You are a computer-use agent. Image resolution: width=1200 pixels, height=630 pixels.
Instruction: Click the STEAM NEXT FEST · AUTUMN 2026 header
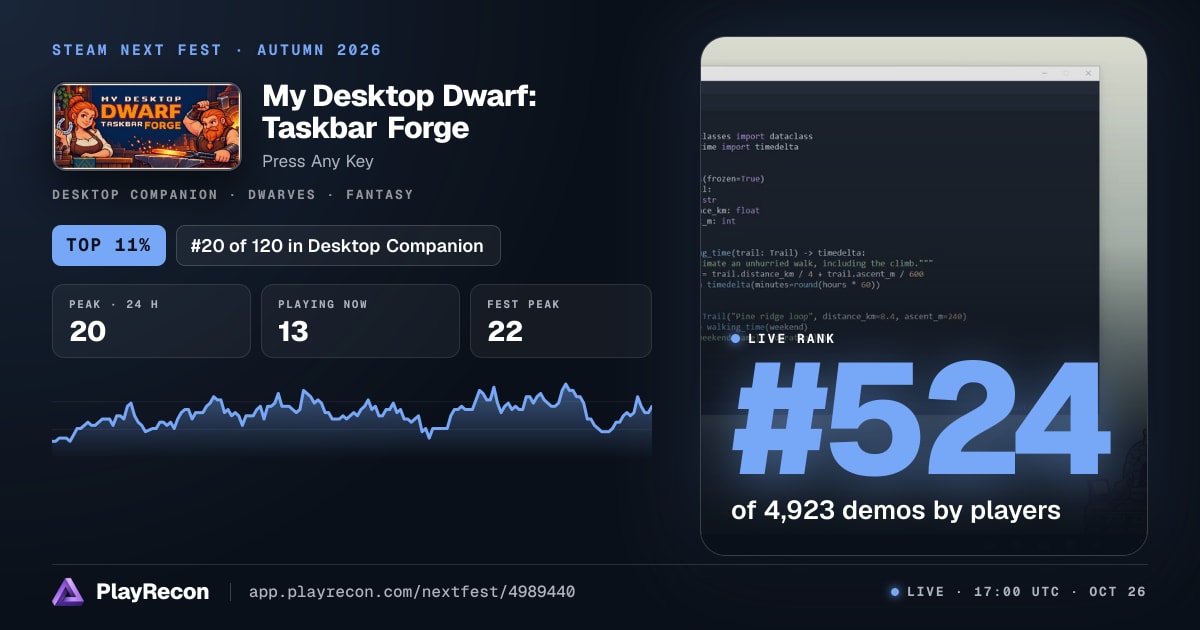(217, 50)
